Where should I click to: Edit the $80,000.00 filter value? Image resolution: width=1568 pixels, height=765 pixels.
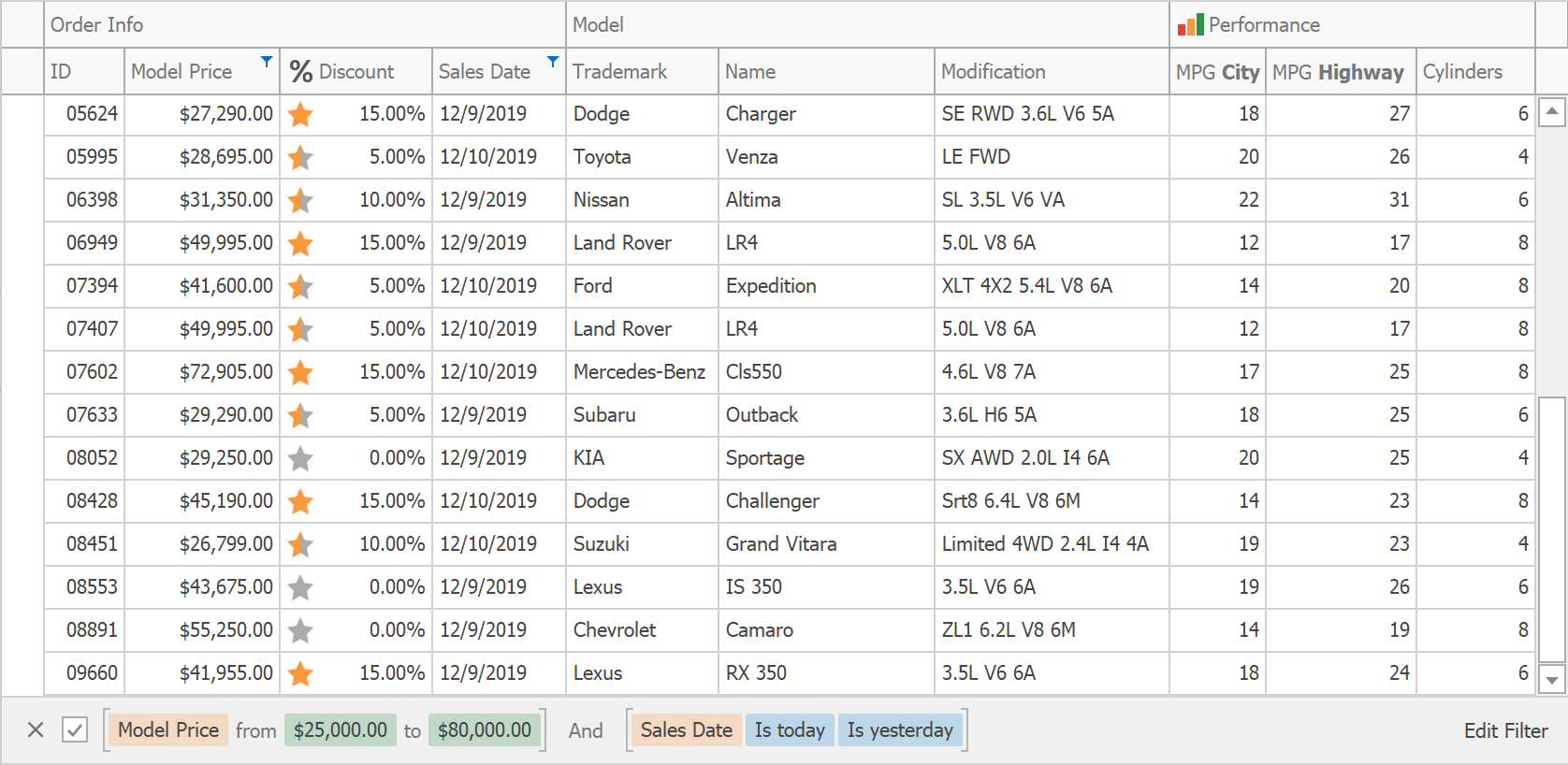point(485,730)
